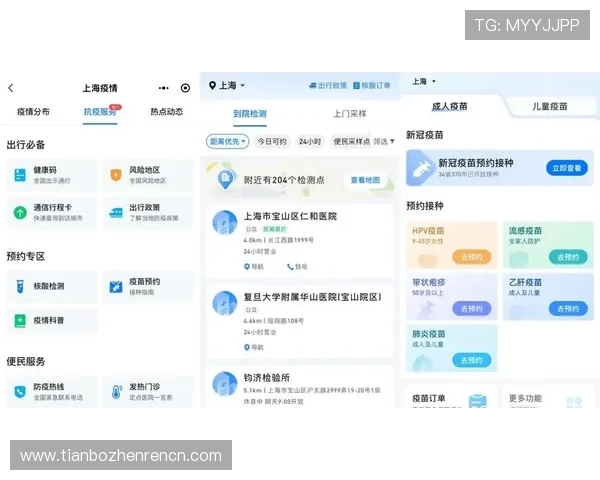
Task: Open 疫情科普 green book icon
Action: [20, 321]
